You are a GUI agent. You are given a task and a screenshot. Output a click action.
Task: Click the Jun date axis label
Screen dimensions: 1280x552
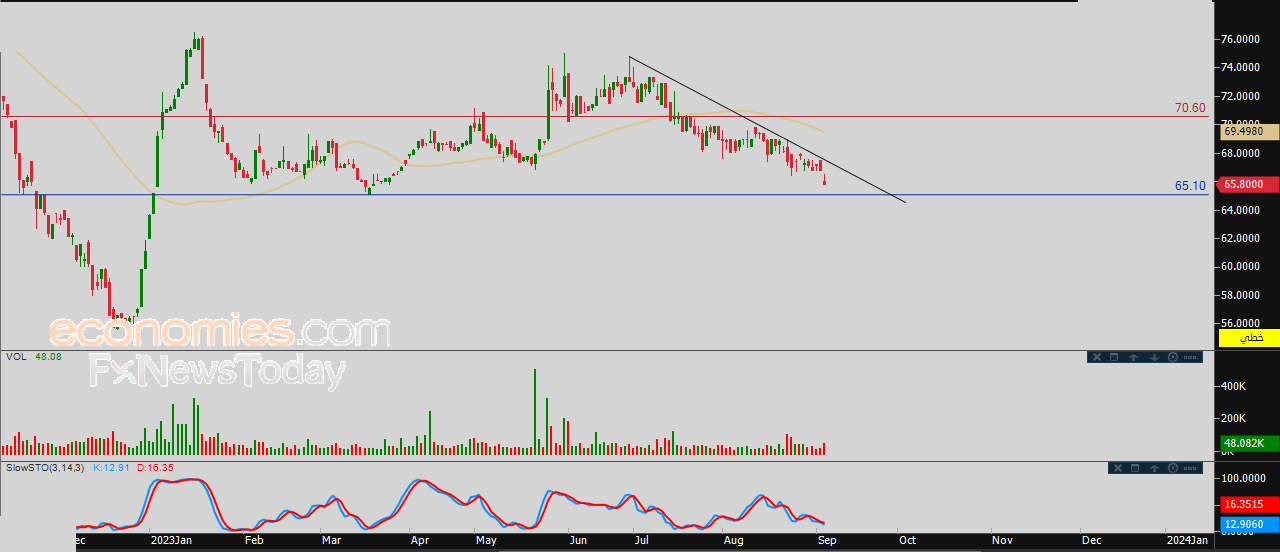pyautogui.click(x=578, y=540)
